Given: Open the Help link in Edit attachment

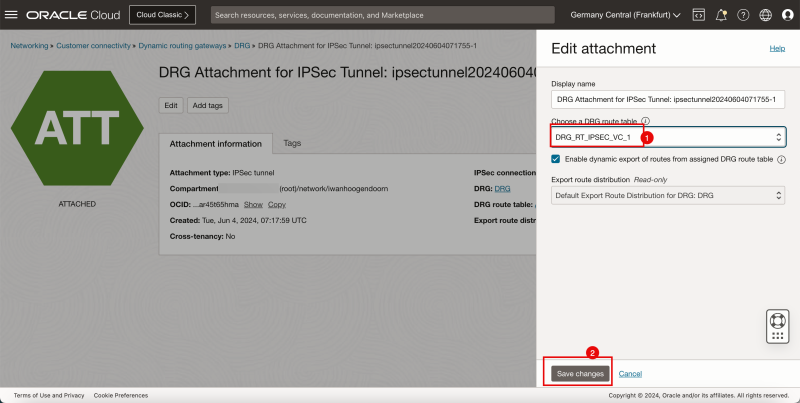Looking at the screenshot, I should (776, 48).
